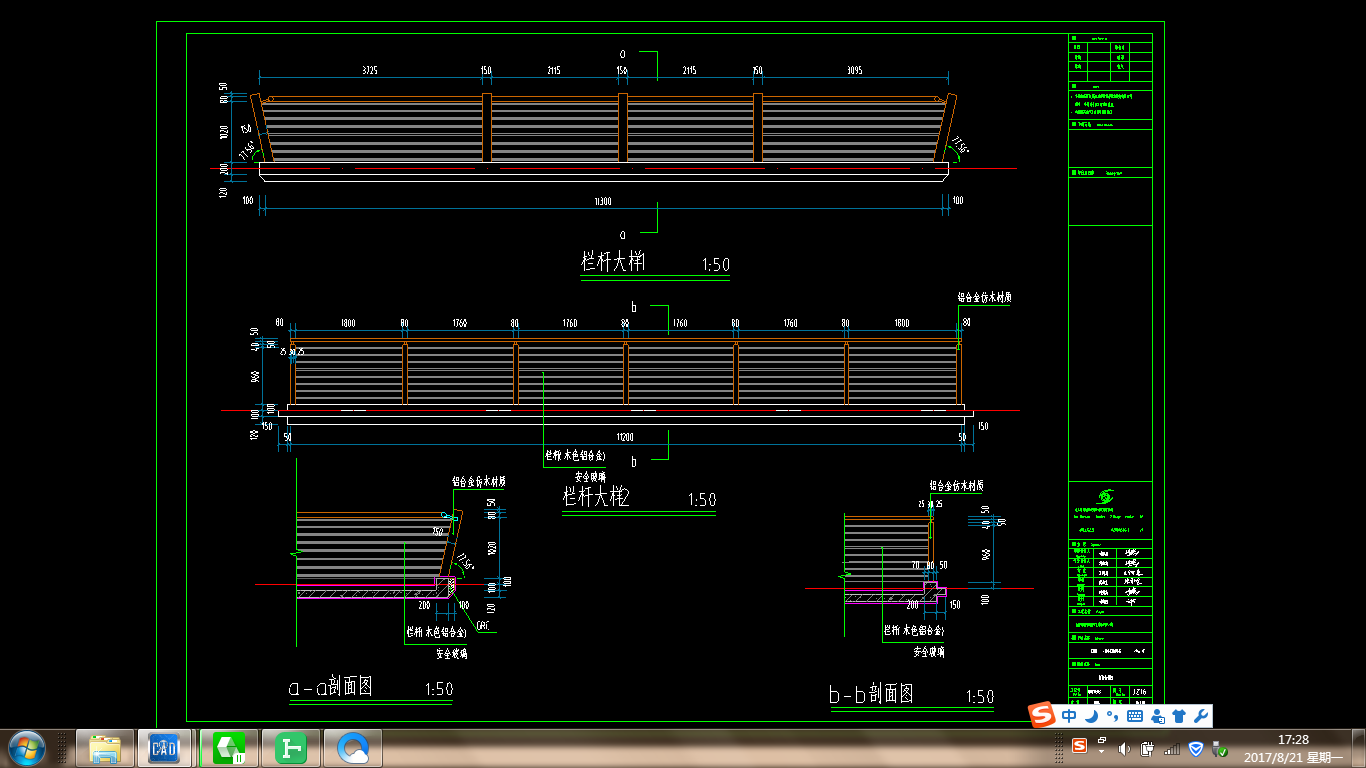Click the 栏杆大样 1:50 drawing title
Screen dimensions: 1366x768
point(655,264)
